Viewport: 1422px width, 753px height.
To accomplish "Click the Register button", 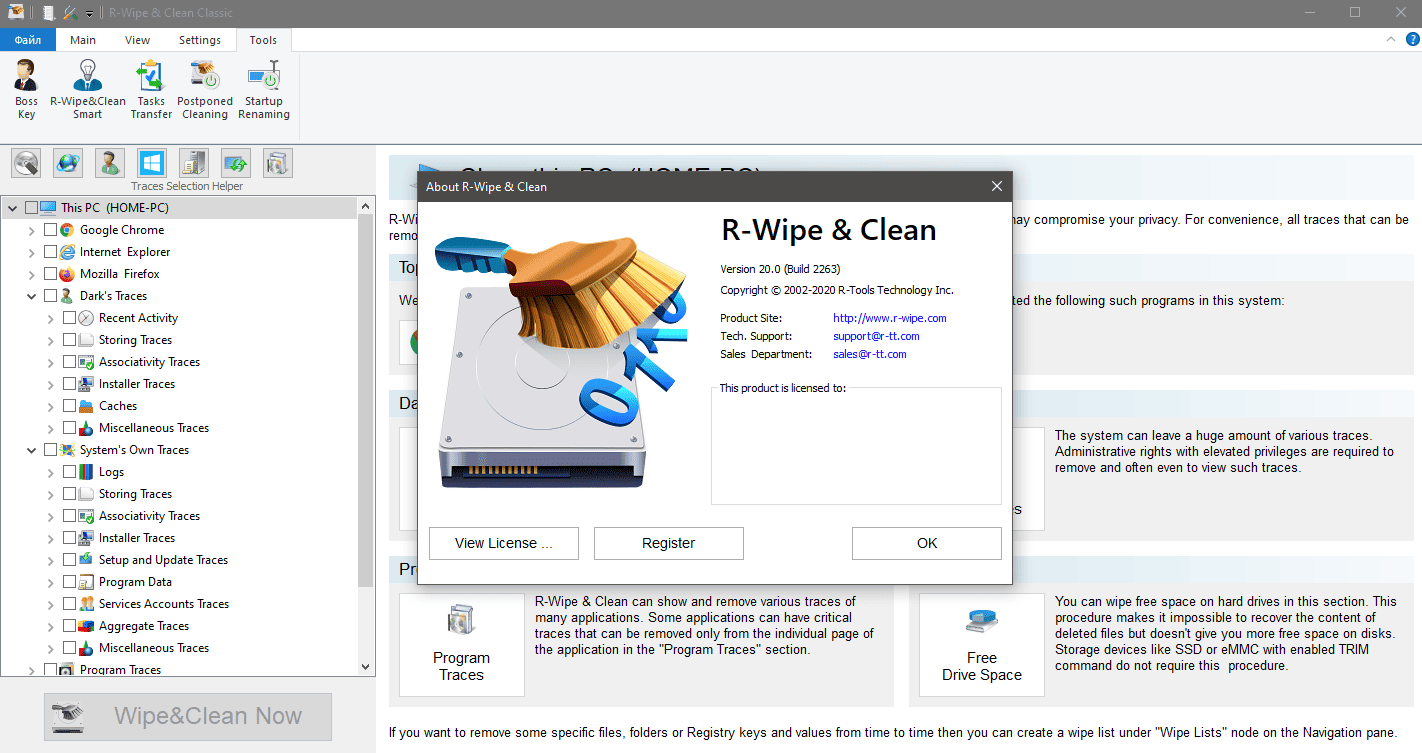I will pyautogui.click(x=669, y=543).
